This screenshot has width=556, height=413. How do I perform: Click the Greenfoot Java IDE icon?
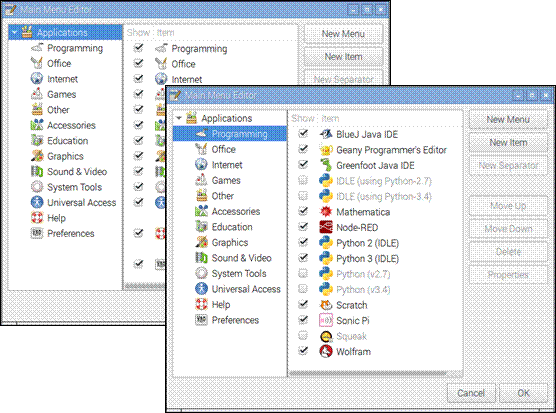coord(326,165)
